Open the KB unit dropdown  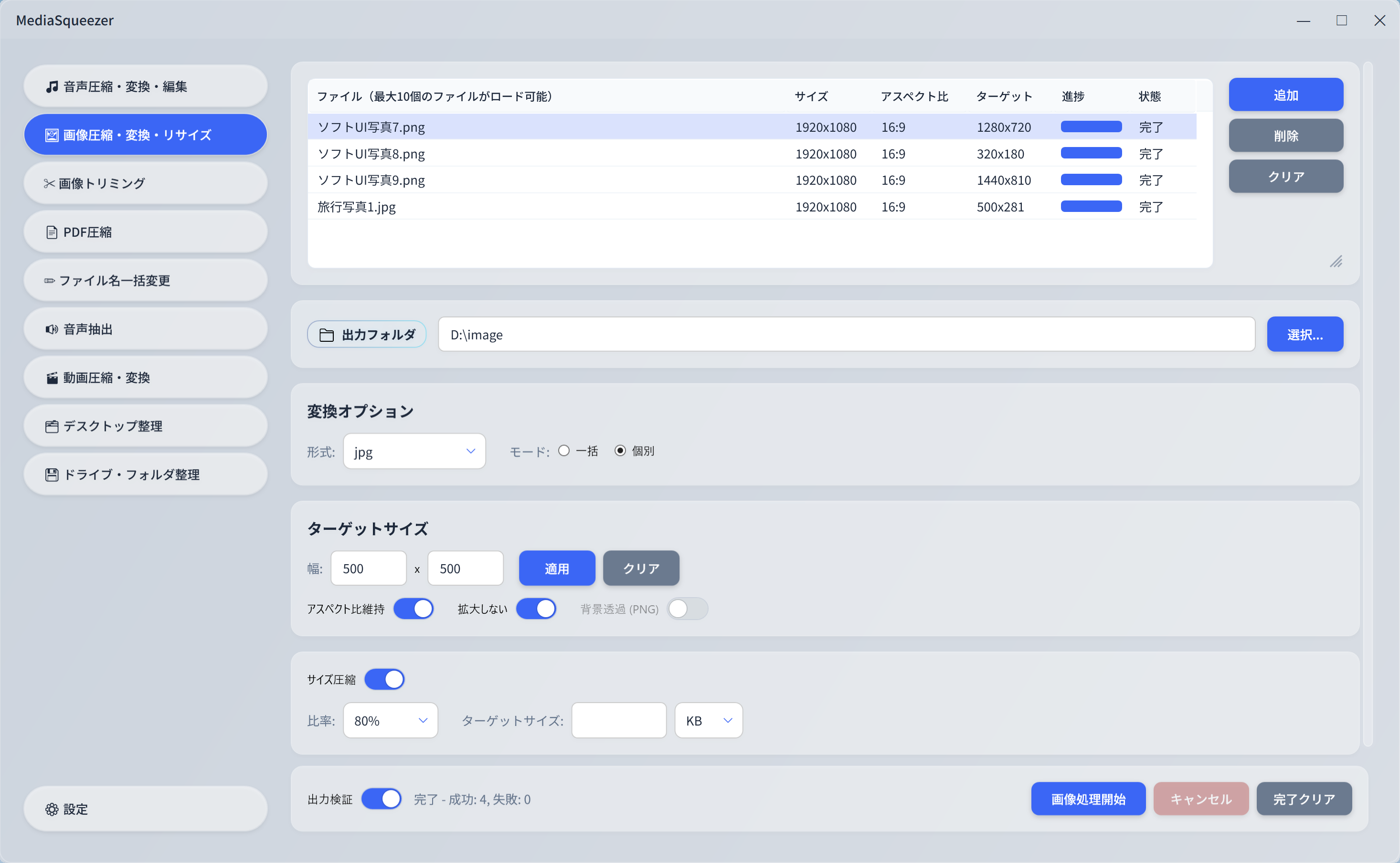click(708, 721)
